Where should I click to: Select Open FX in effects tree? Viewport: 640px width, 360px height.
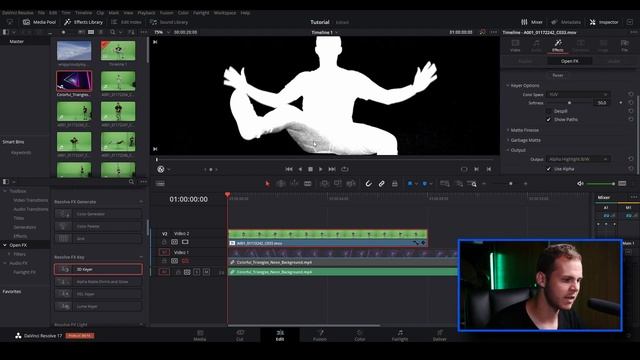click(x=18, y=245)
